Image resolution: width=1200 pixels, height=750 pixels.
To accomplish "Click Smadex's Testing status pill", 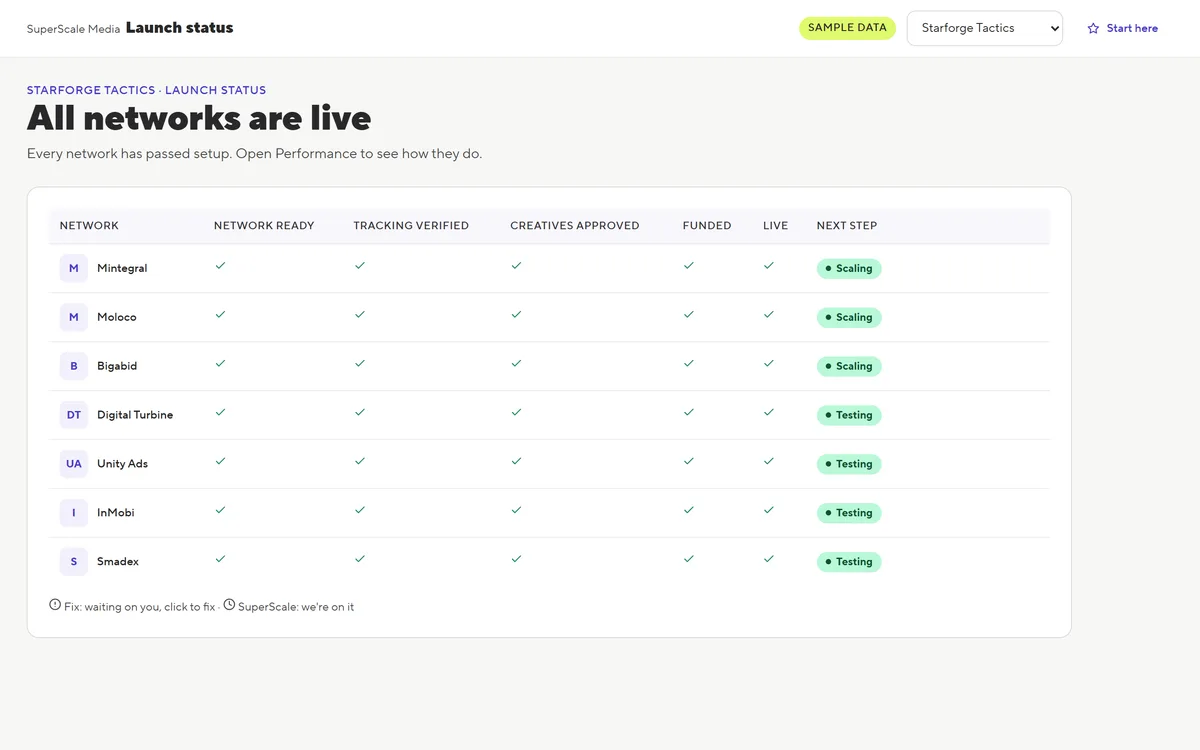I will 849,562.
